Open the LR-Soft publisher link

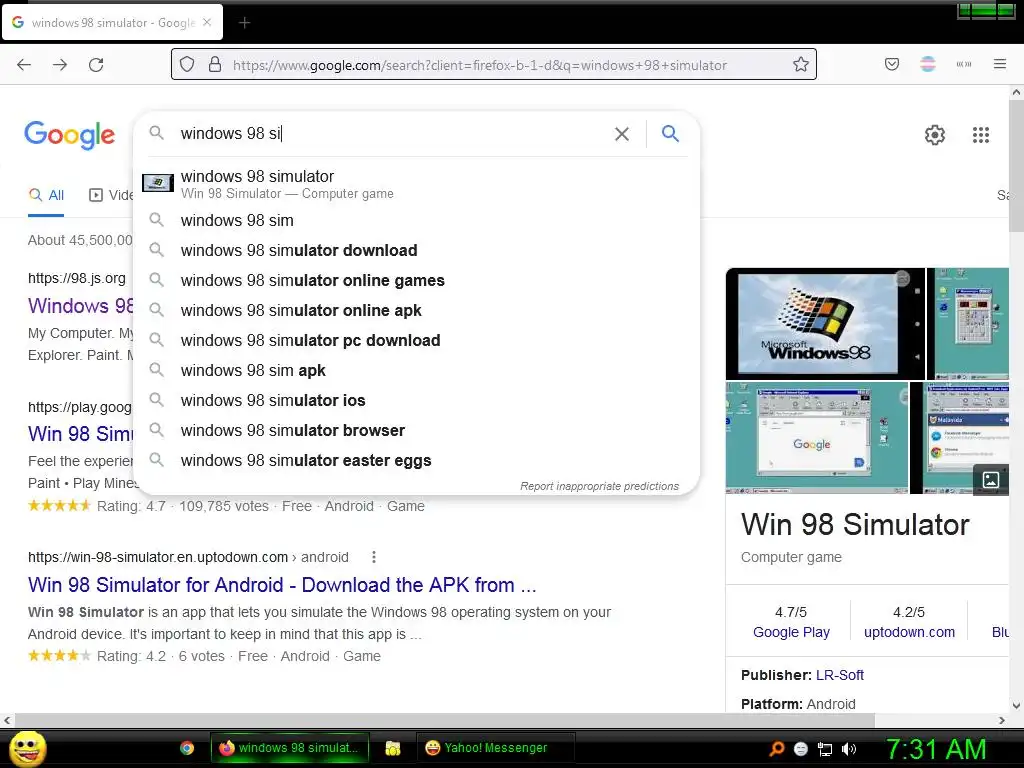click(839, 675)
